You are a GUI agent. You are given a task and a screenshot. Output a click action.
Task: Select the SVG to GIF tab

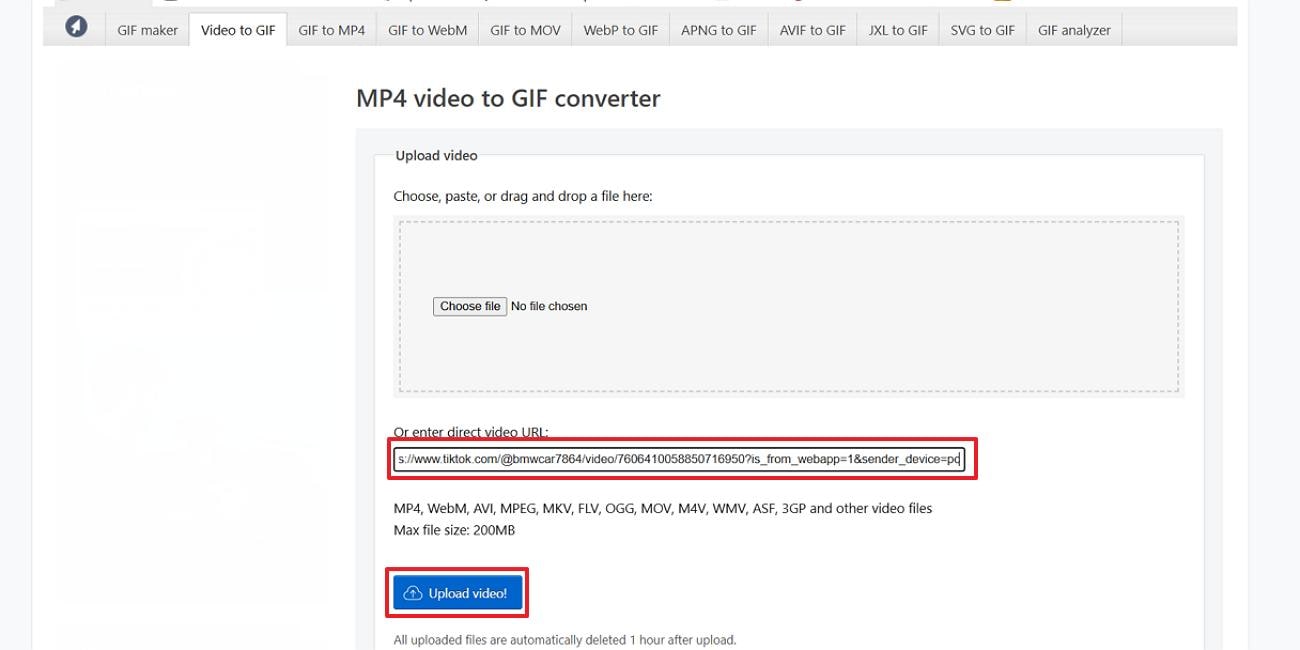coord(981,30)
